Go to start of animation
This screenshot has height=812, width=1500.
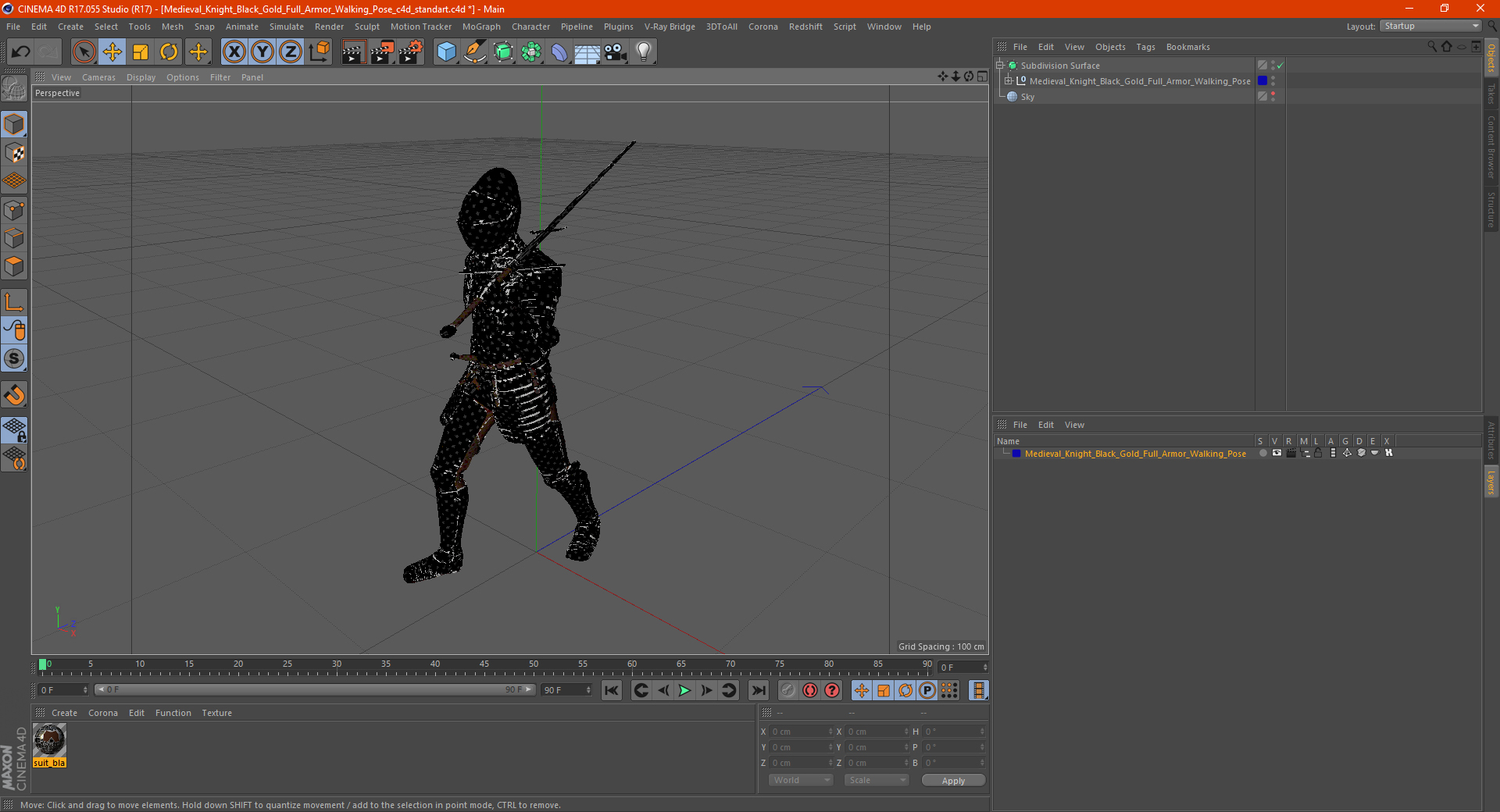[612, 690]
